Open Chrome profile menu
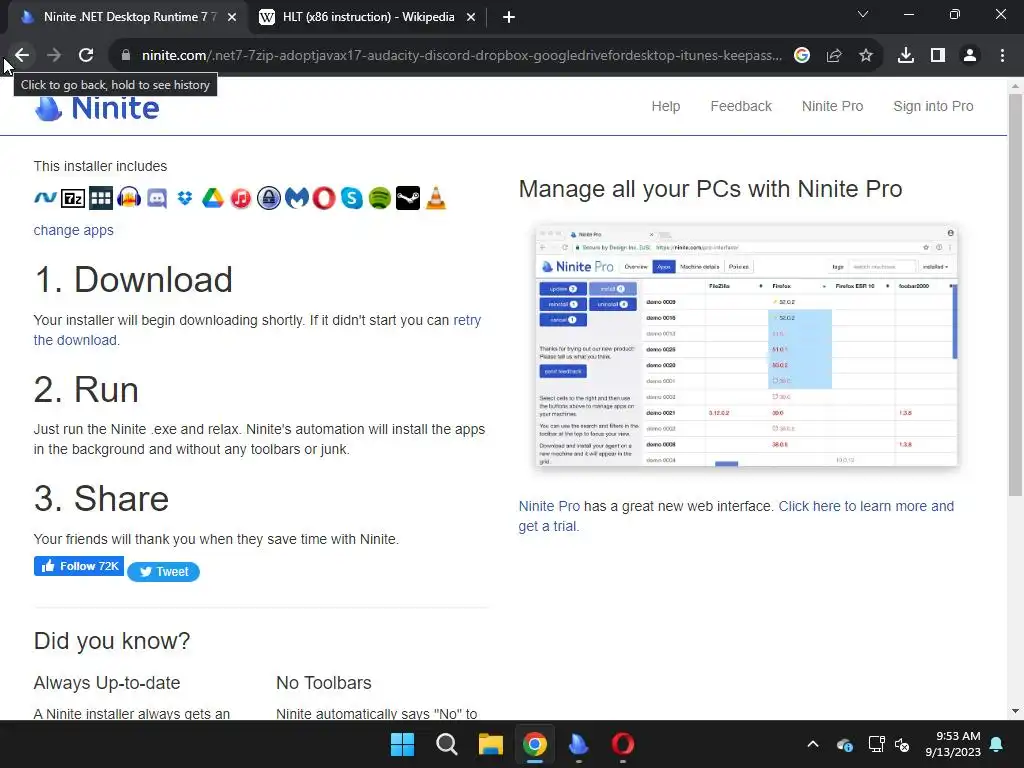Viewport: 1024px width, 768px height. (x=970, y=56)
